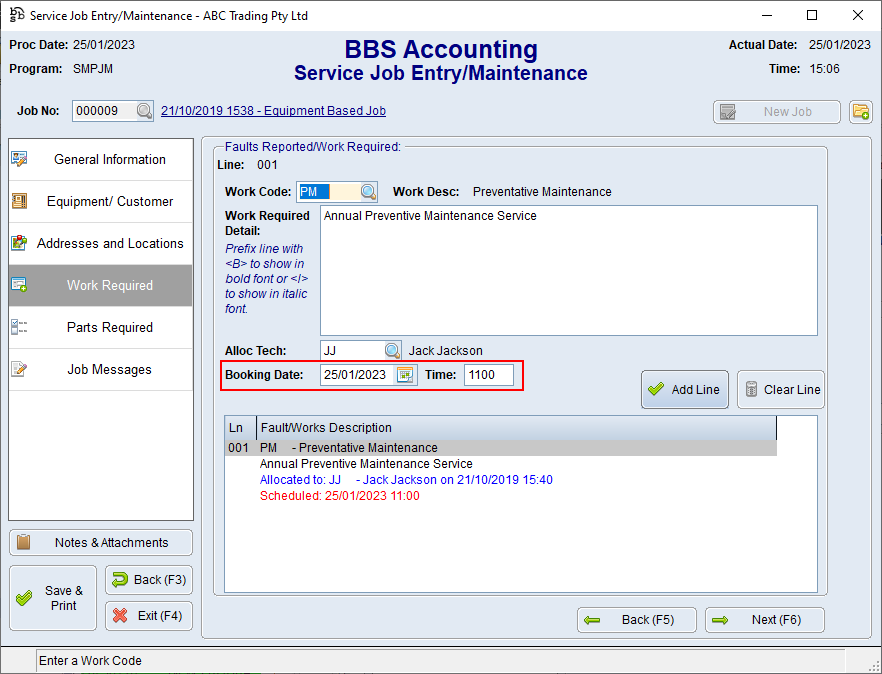Viewport: 882px width, 674px height.
Task: Switch to the Work Required section
Action: click(100, 285)
